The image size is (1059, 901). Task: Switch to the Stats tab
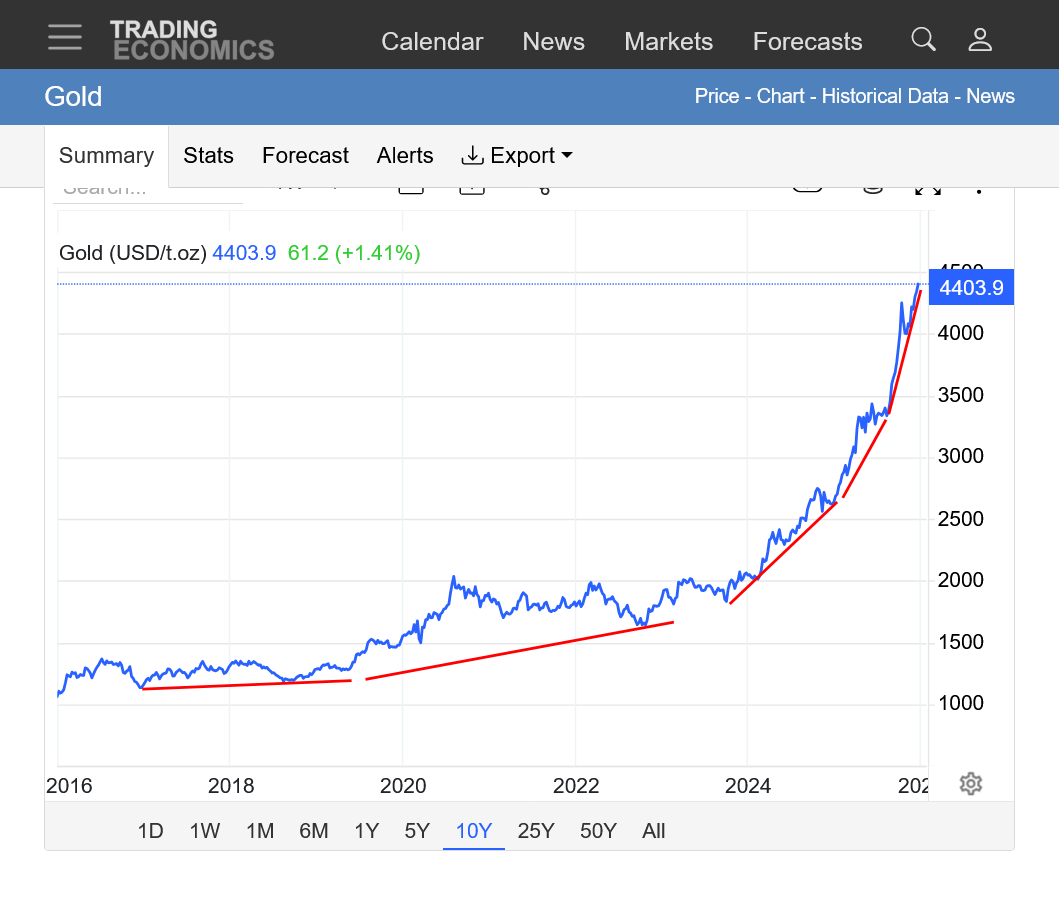pyautogui.click(x=208, y=156)
